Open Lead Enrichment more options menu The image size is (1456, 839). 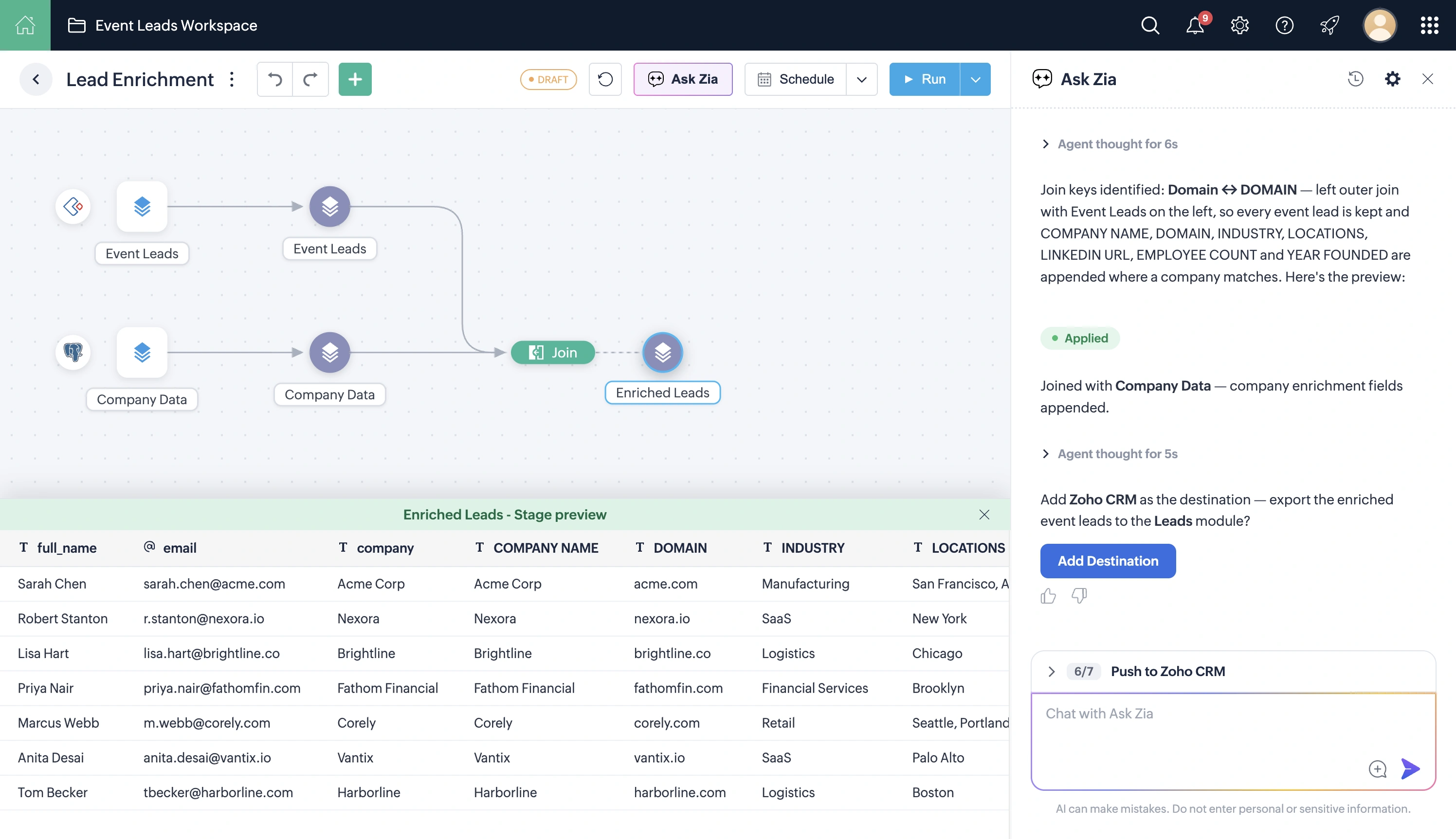click(232, 79)
